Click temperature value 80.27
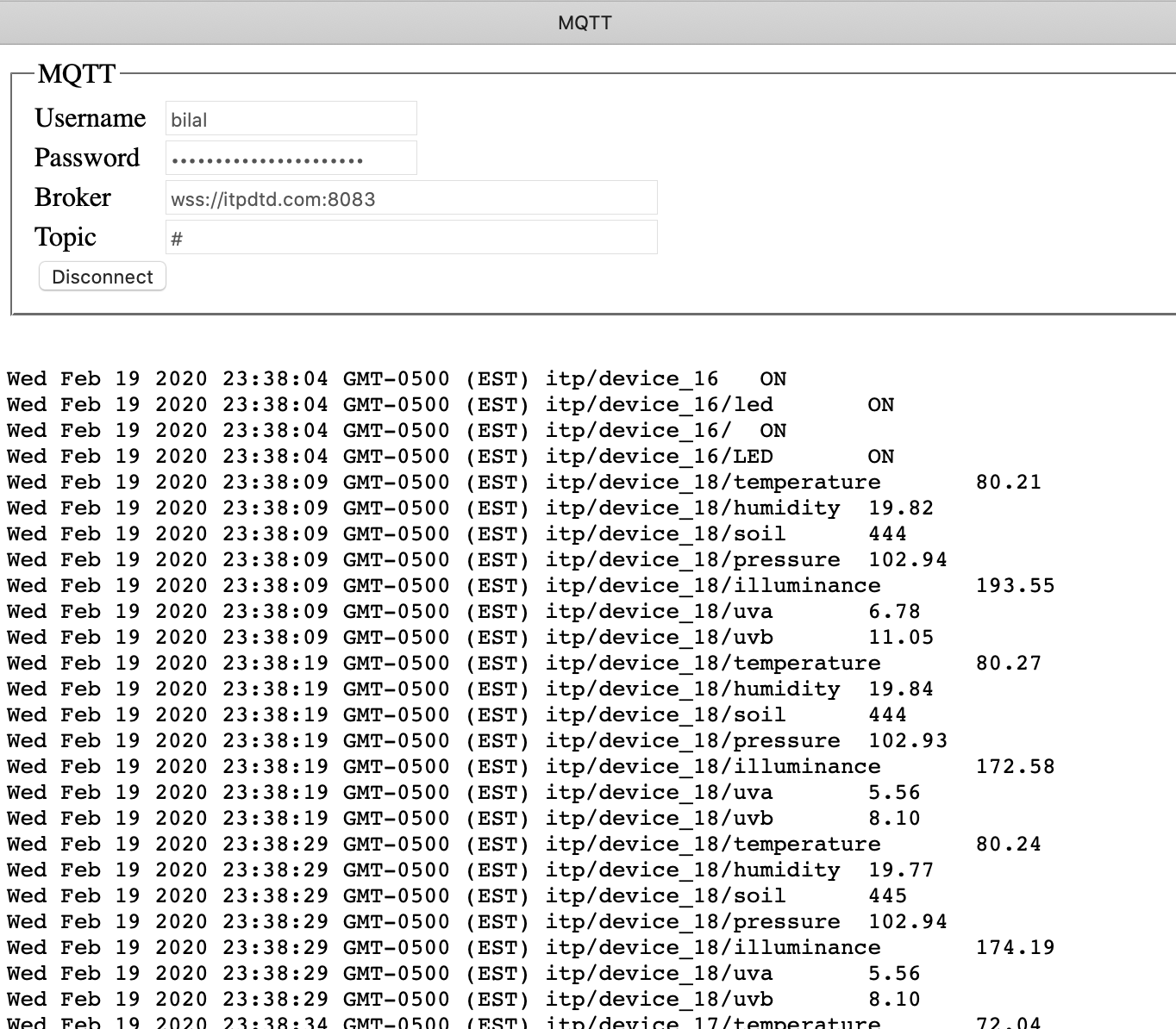Image resolution: width=1176 pixels, height=1029 pixels. coord(1009,664)
